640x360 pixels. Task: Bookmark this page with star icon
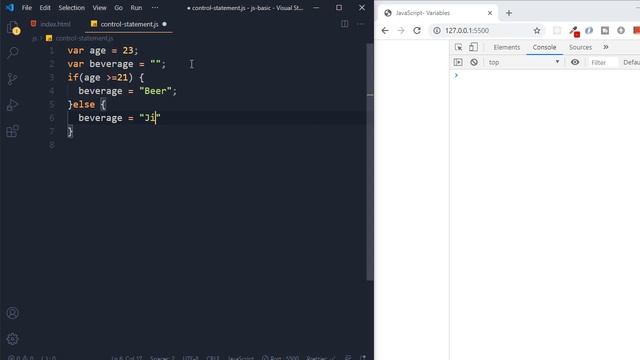click(x=537, y=31)
